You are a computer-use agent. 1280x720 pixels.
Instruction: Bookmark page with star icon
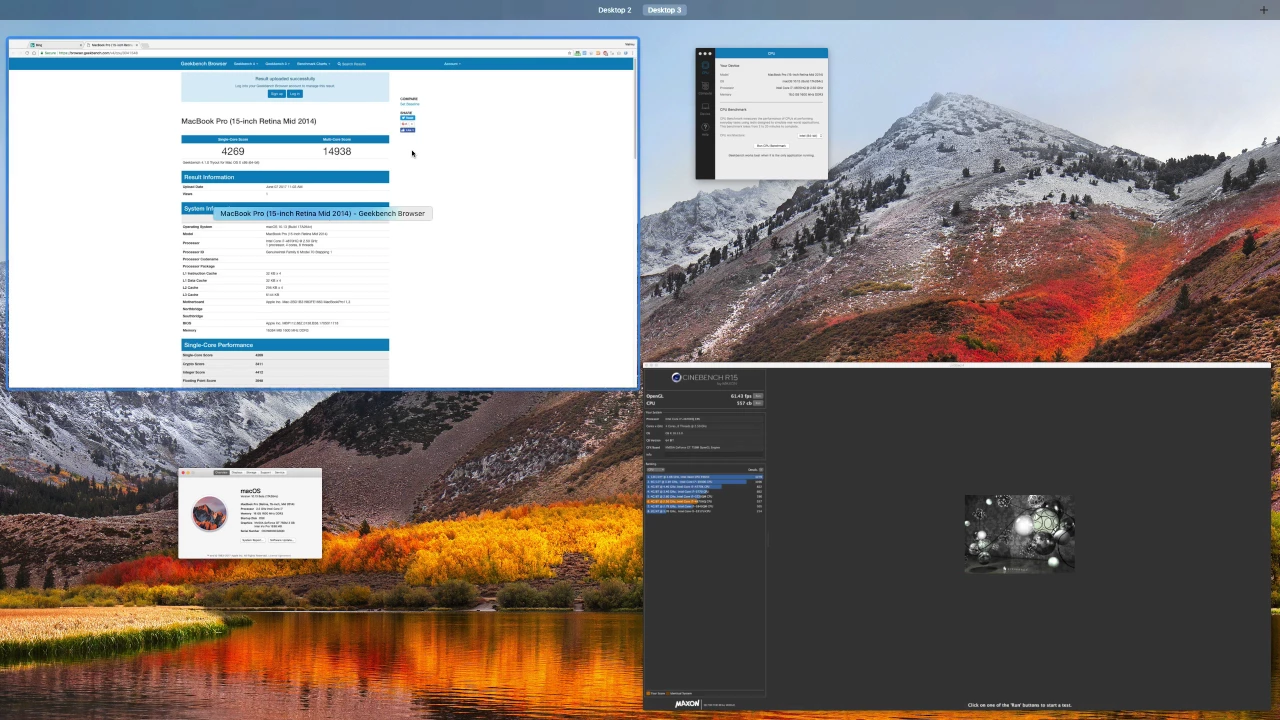coord(569,53)
